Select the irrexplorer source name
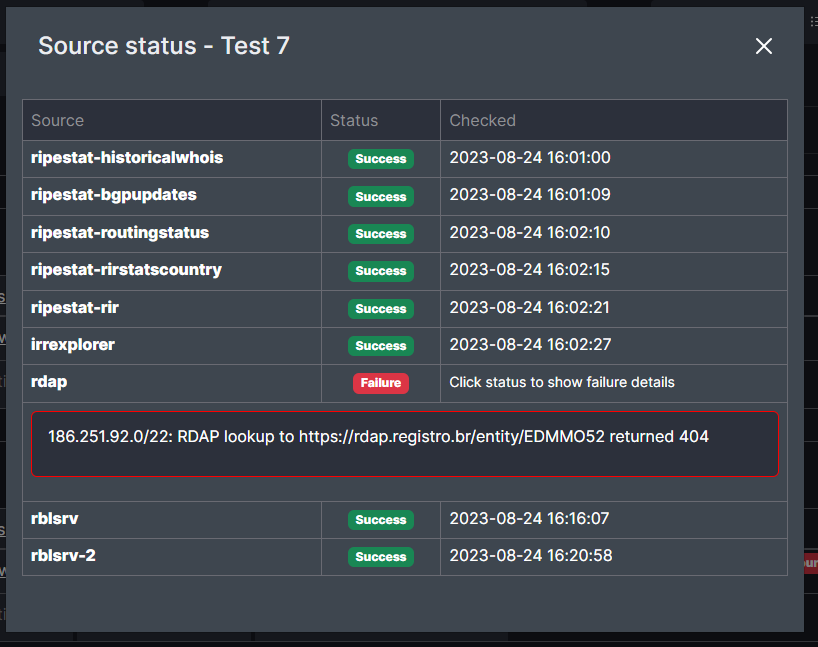The image size is (818, 647). point(73,345)
